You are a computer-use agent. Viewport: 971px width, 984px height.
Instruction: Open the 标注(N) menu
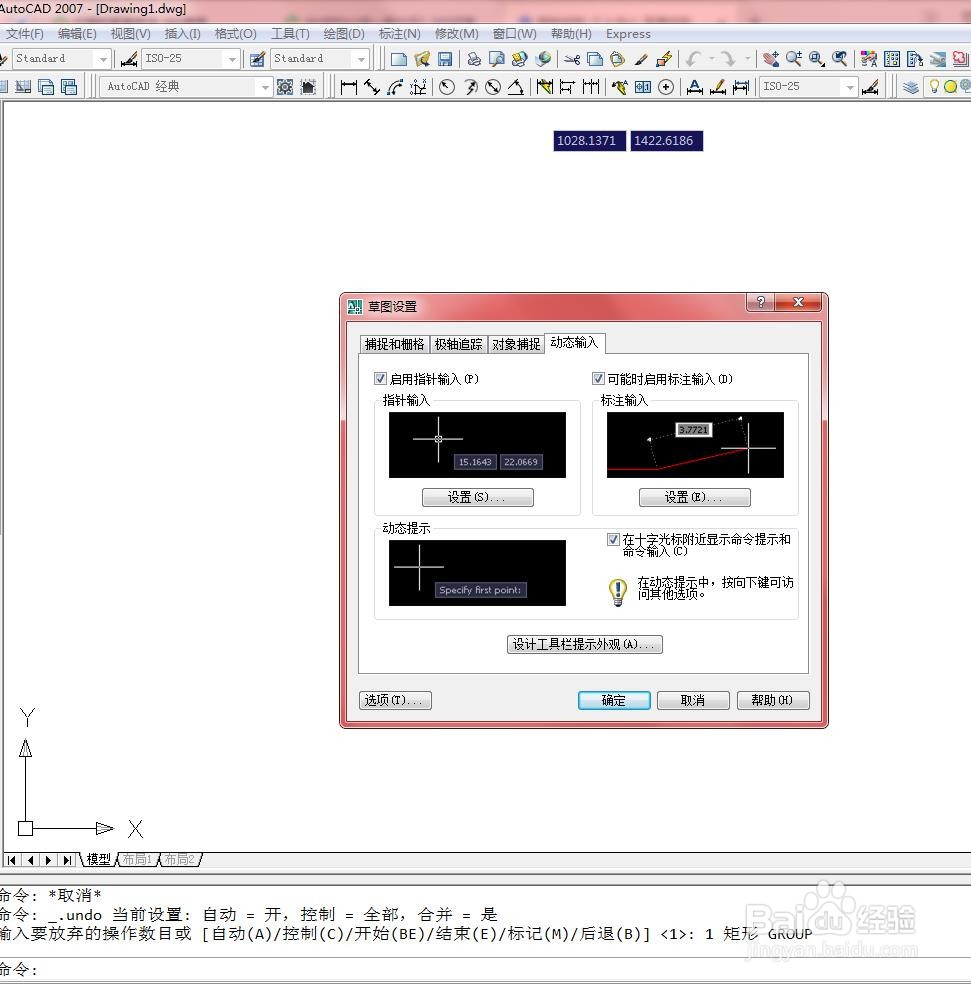pos(399,34)
